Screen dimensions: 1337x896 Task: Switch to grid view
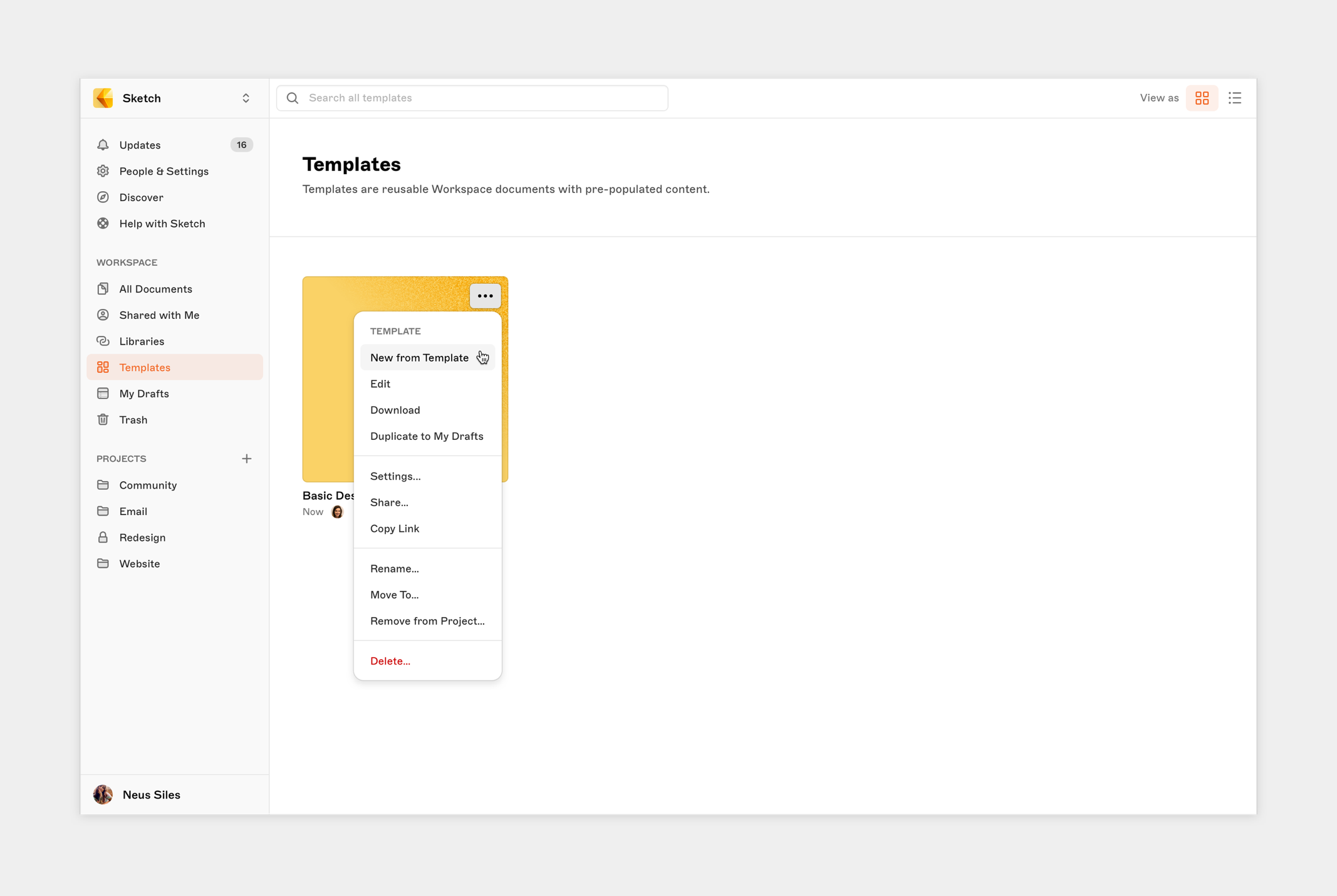click(1202, 98)
